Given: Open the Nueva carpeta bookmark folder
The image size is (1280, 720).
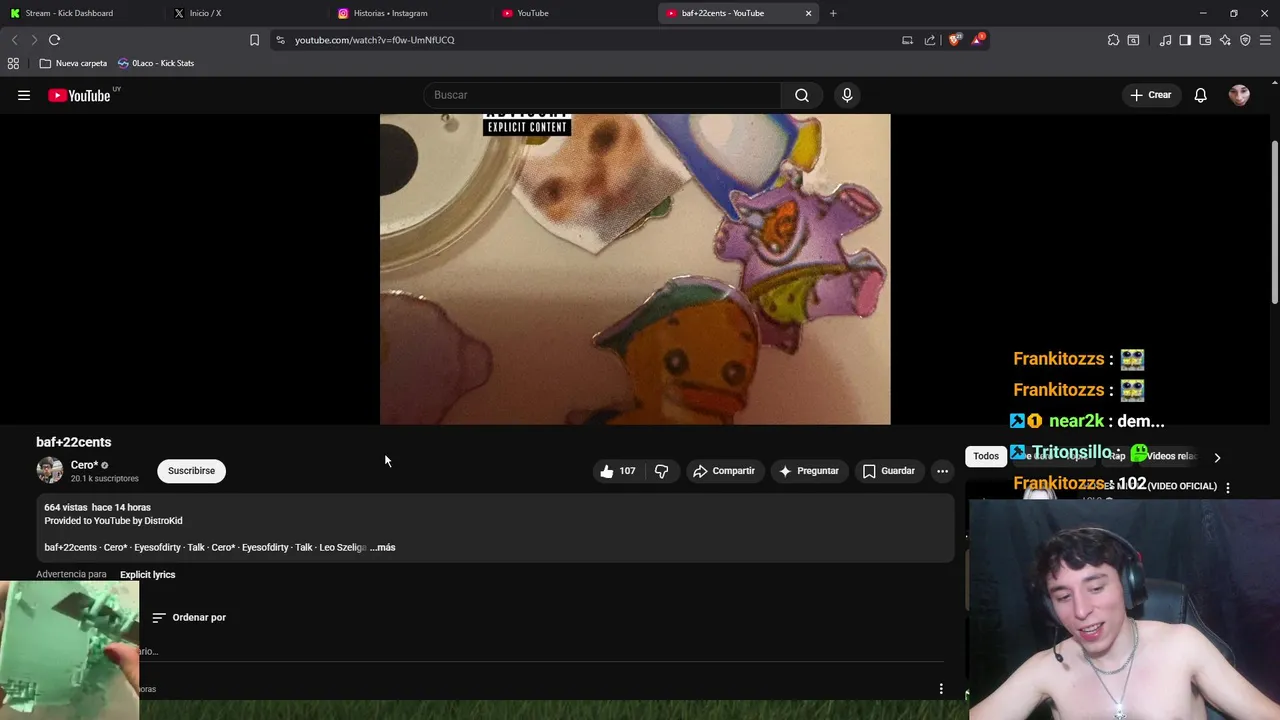Looking at the screenshot, I should 73,63.
